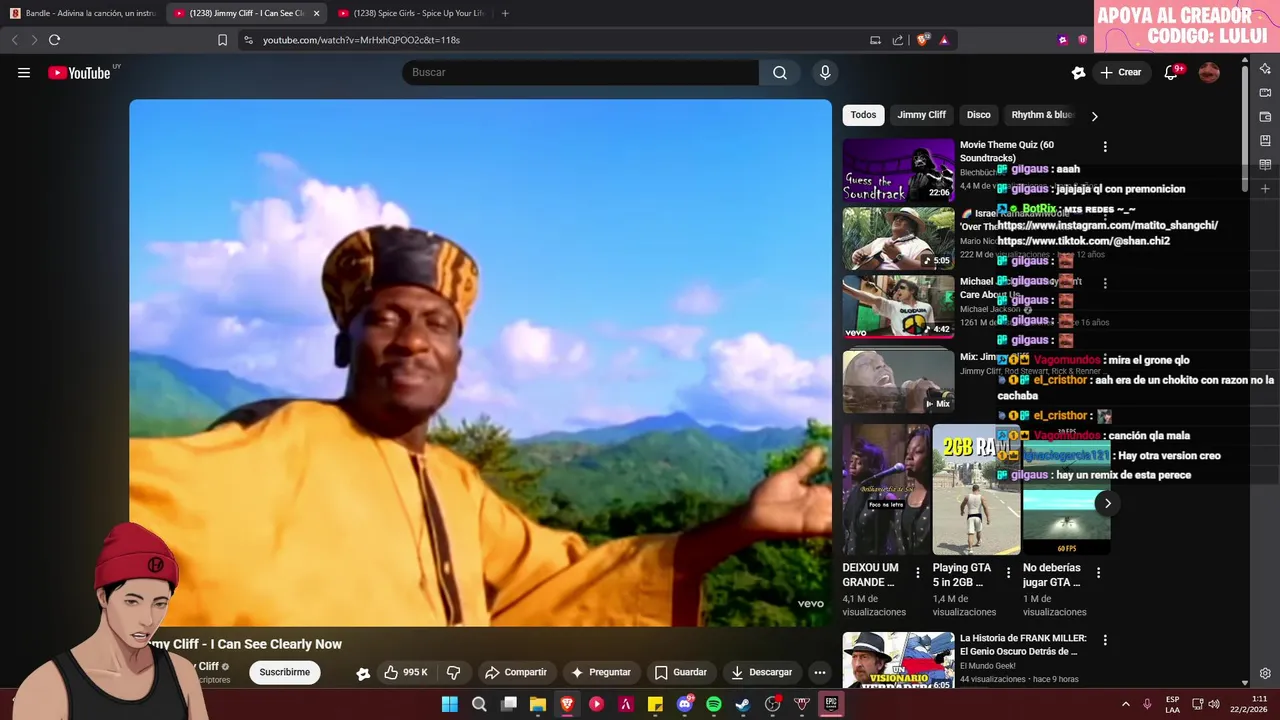
Task: Click the browser address bar URL
Action: pos(361,40)
